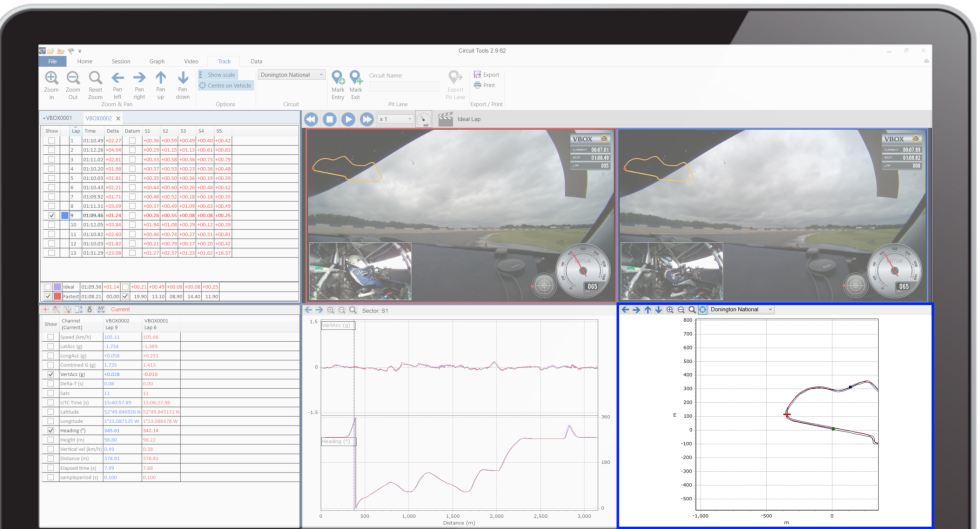Click the Circuit Name input field
Viewport: 980px width, 529px height.
pyautogui.click(x=404, y=87)
